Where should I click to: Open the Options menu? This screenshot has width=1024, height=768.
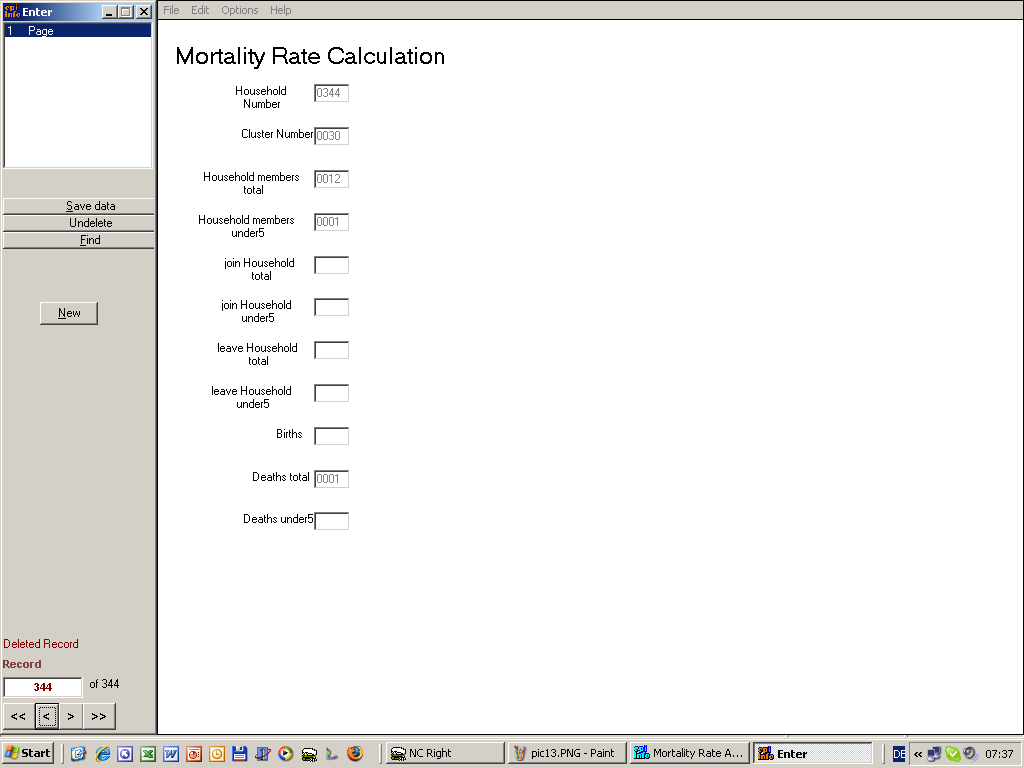(x=239, y=10)
